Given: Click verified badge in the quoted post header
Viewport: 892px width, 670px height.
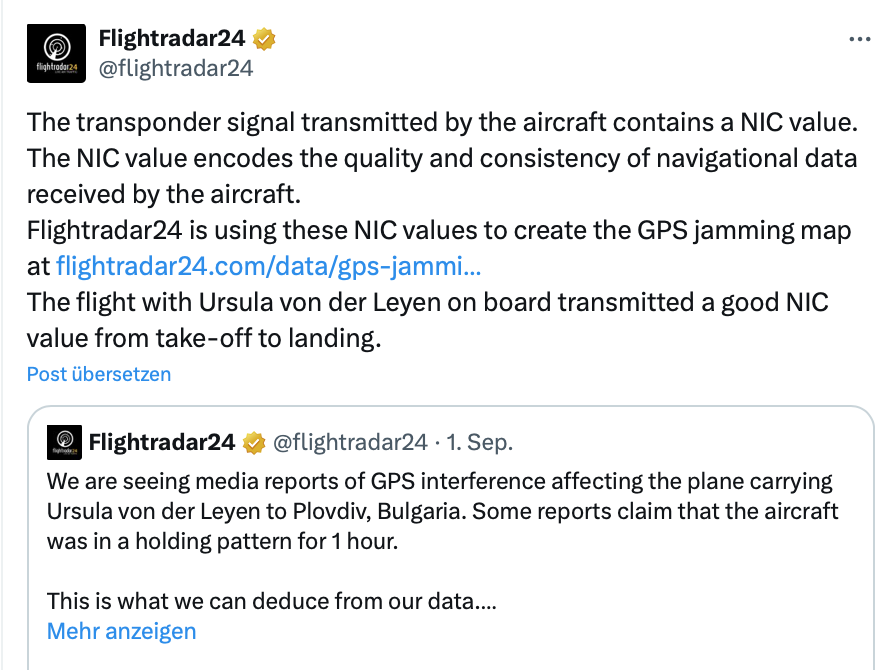Looking at the screenshot, I should [255, 442].
